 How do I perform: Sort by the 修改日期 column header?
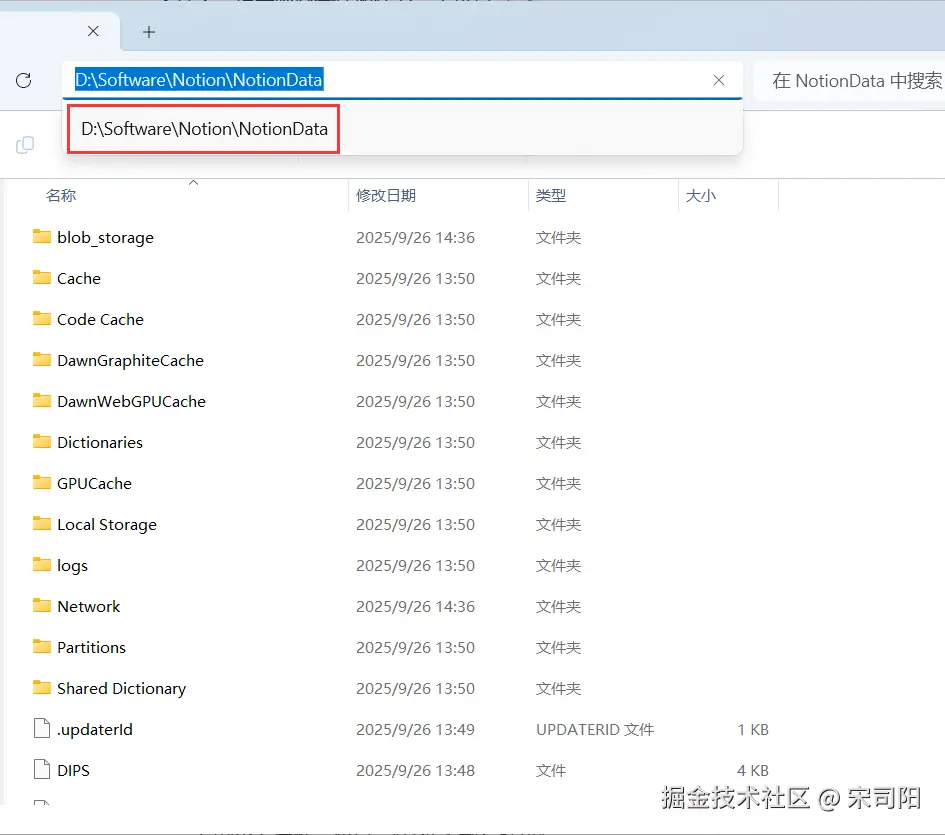click(x=386, y=195)
